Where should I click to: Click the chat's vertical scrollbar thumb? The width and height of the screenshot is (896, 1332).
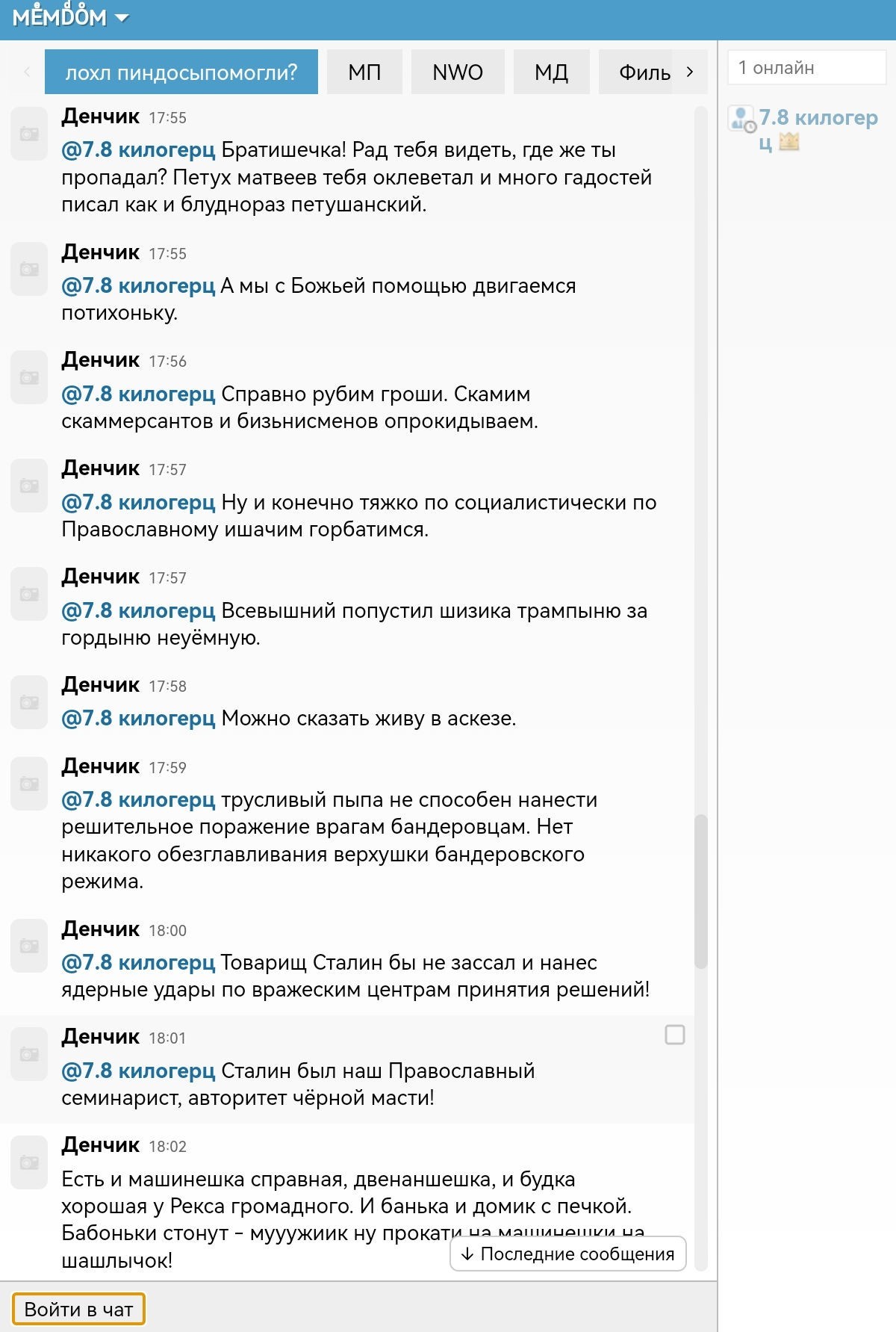coord(700,891)
